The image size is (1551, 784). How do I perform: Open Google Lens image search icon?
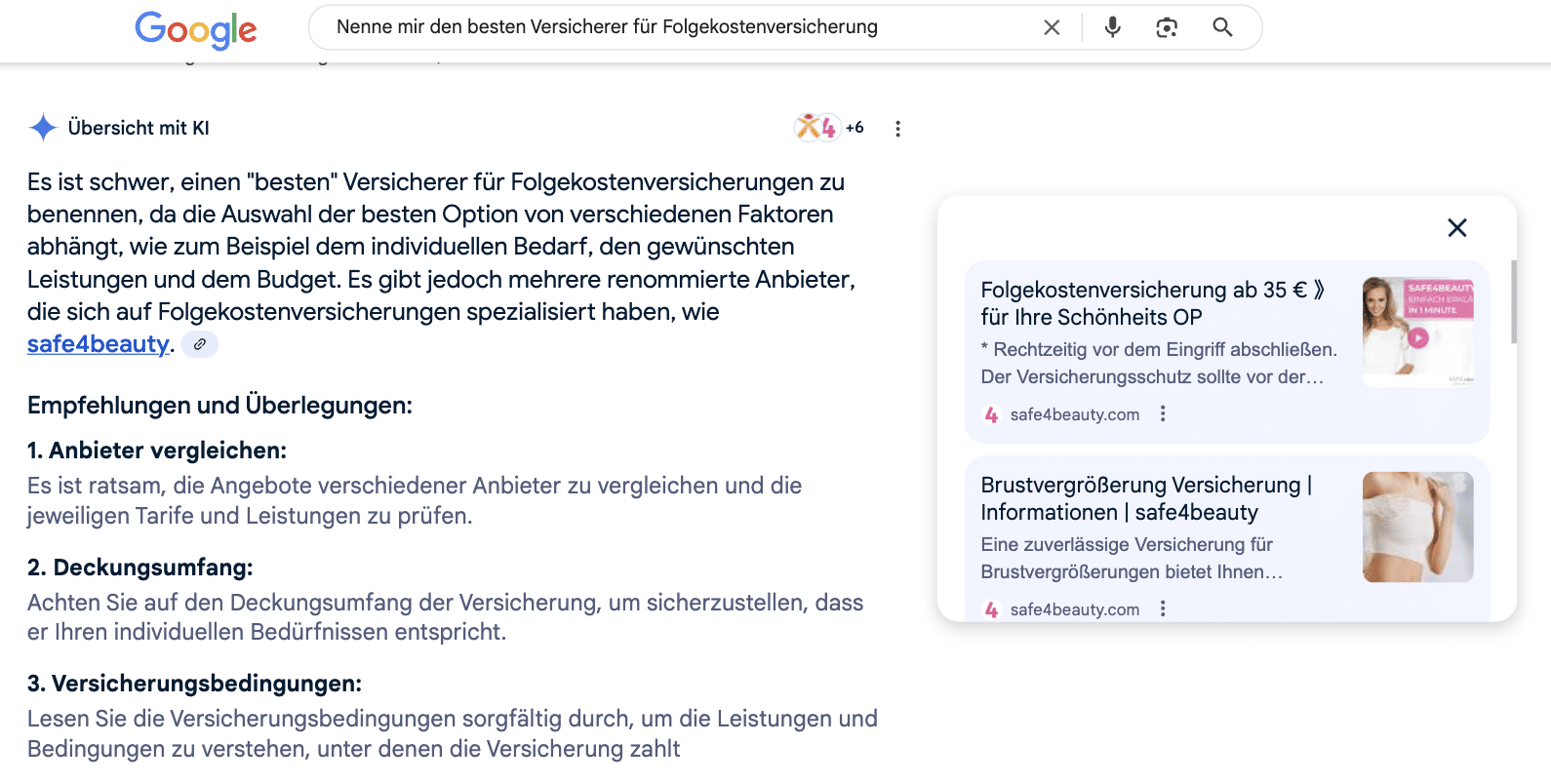1167,27
